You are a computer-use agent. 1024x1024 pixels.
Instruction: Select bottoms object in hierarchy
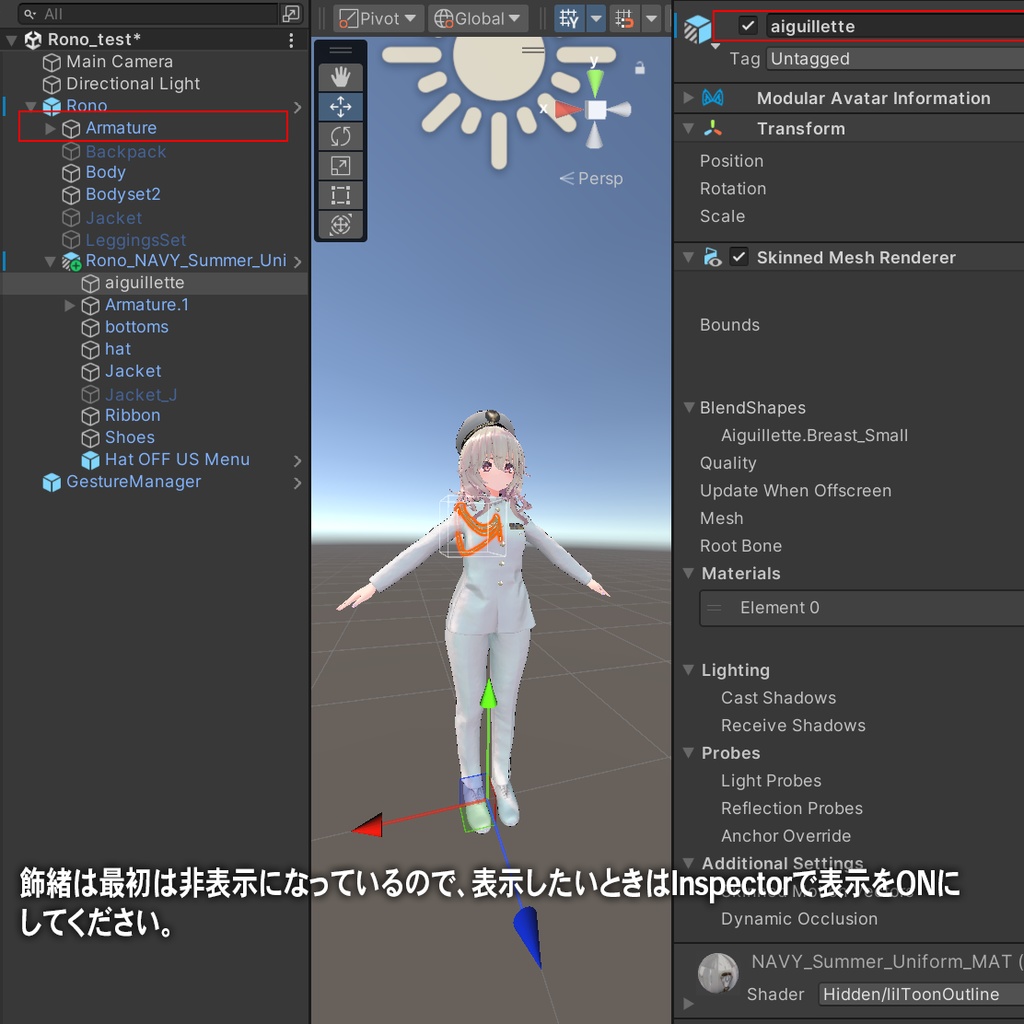(136, 327)
